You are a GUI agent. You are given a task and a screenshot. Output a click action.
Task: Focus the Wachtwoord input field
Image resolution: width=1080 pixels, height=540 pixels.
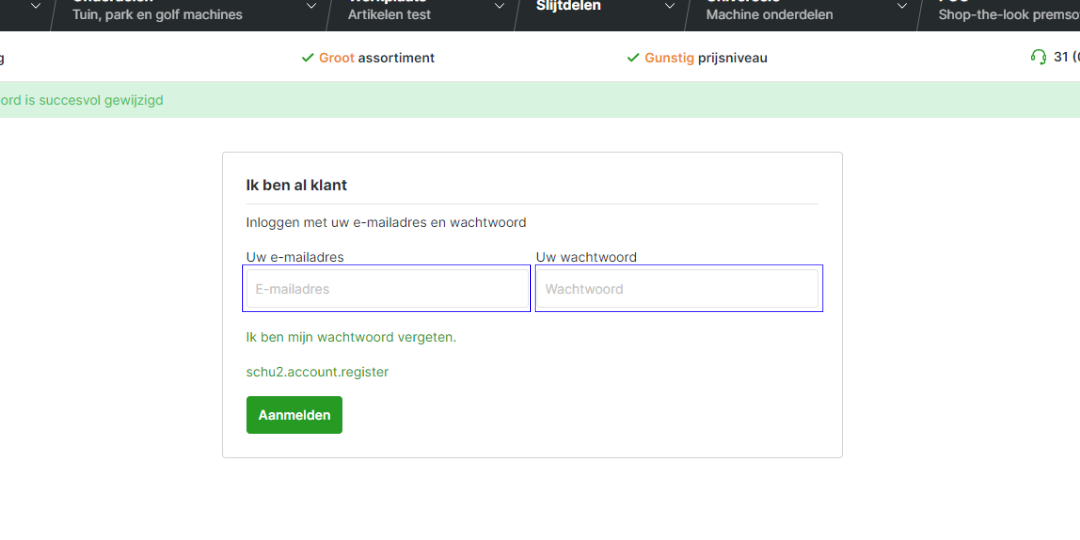tap(678, 289)
